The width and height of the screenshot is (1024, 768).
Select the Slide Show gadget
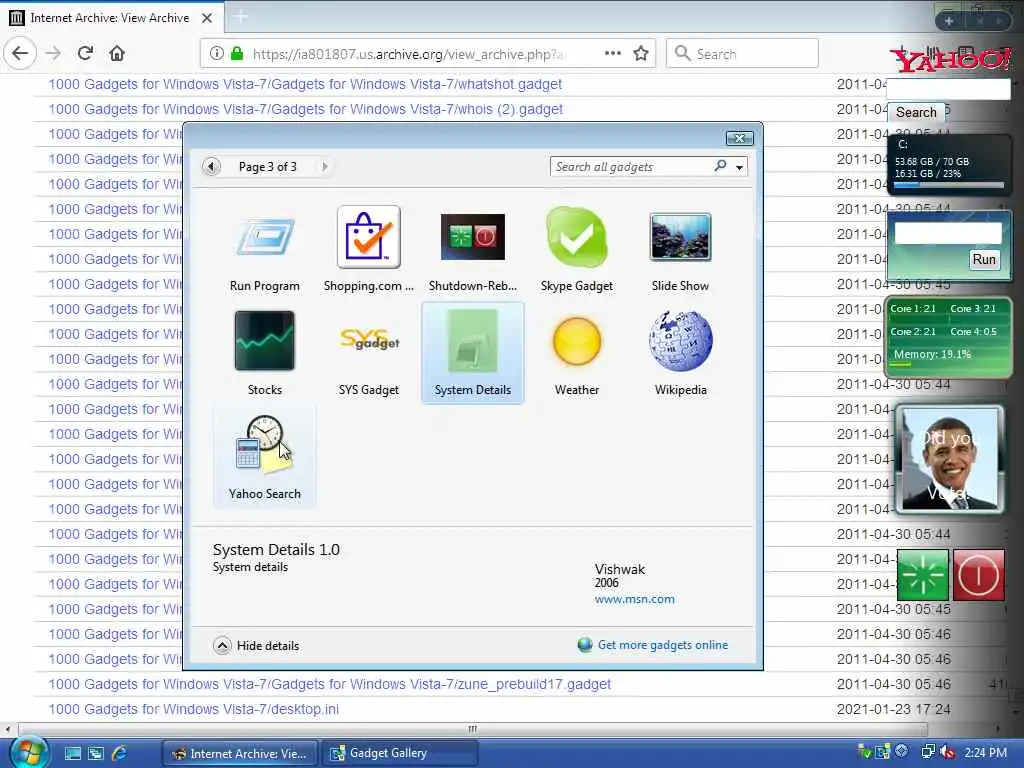point(680,237)
